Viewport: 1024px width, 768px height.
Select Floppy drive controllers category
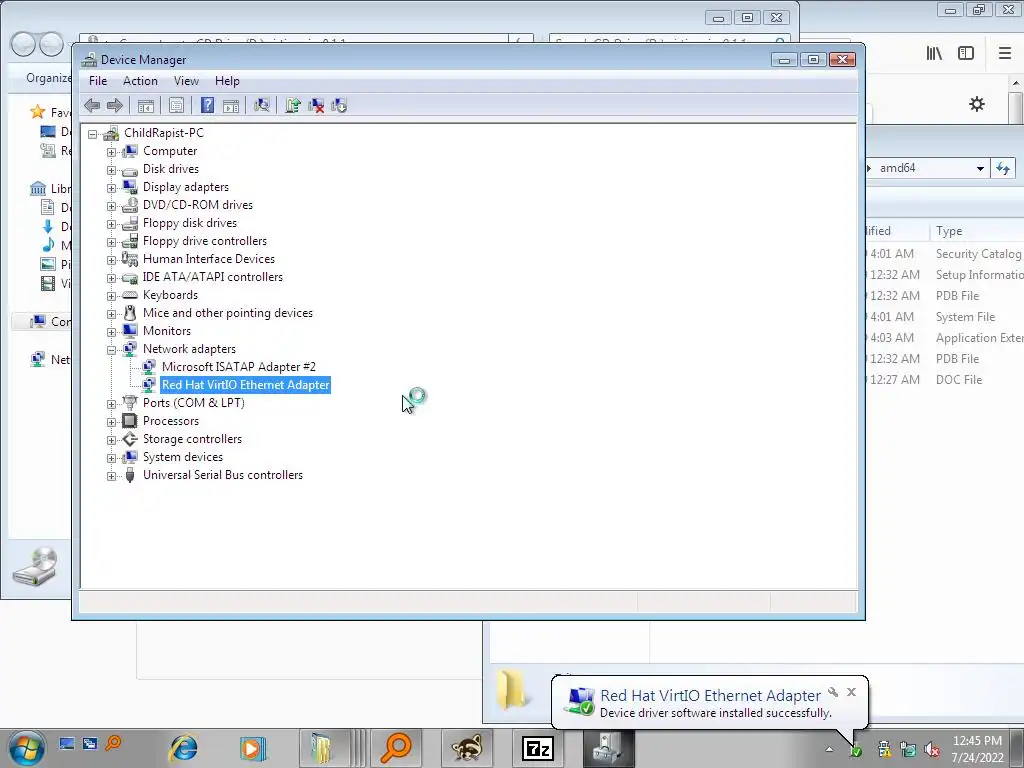pos(205,241)
